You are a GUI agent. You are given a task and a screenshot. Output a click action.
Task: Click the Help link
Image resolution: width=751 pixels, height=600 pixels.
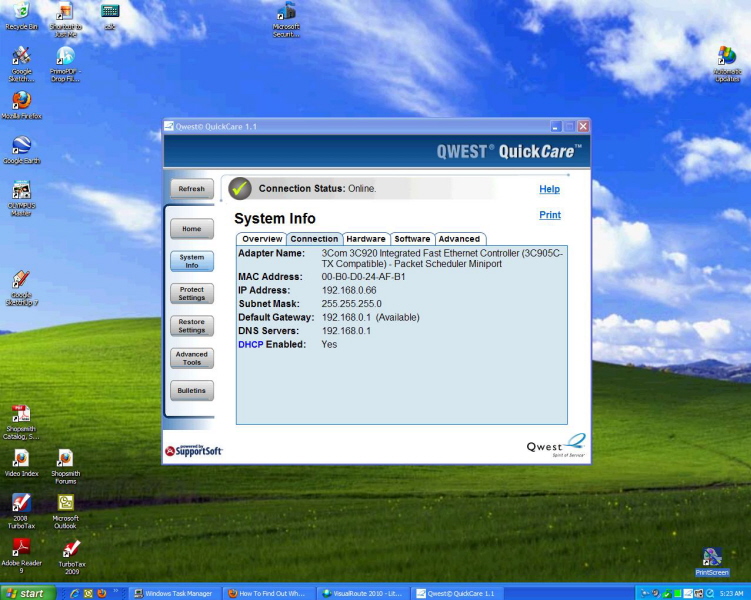pos(549,189)
